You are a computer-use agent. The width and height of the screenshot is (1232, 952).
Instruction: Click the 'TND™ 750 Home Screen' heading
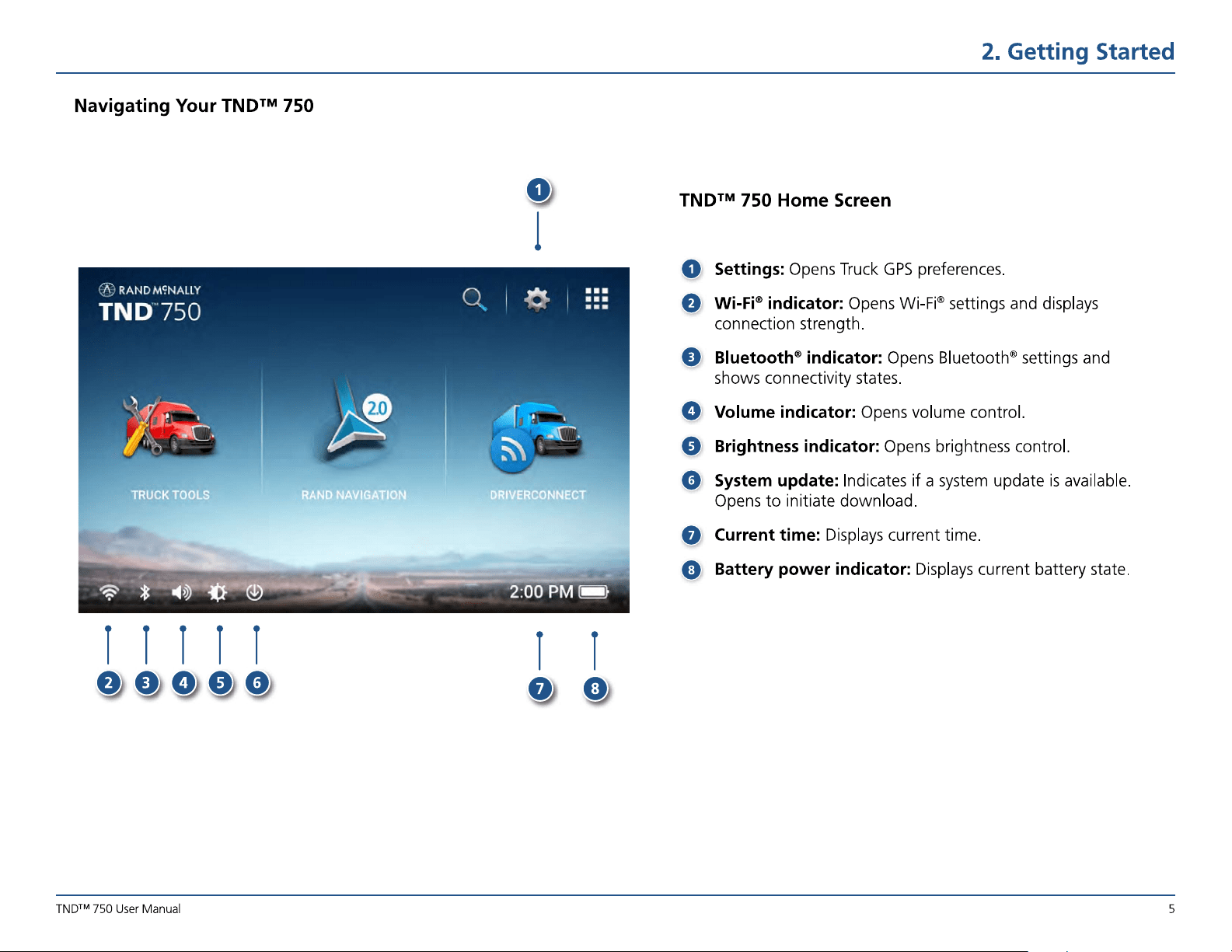785,201
